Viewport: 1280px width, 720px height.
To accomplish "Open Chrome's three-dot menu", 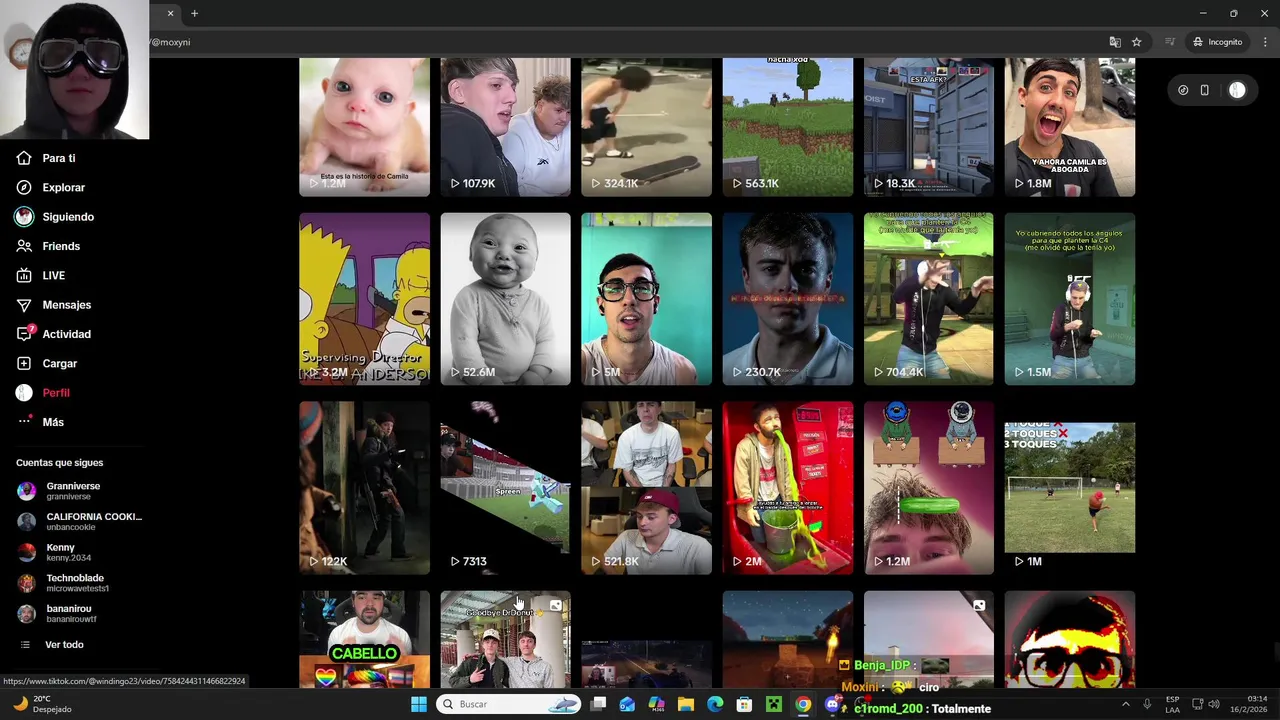I will pos(1265,42).
